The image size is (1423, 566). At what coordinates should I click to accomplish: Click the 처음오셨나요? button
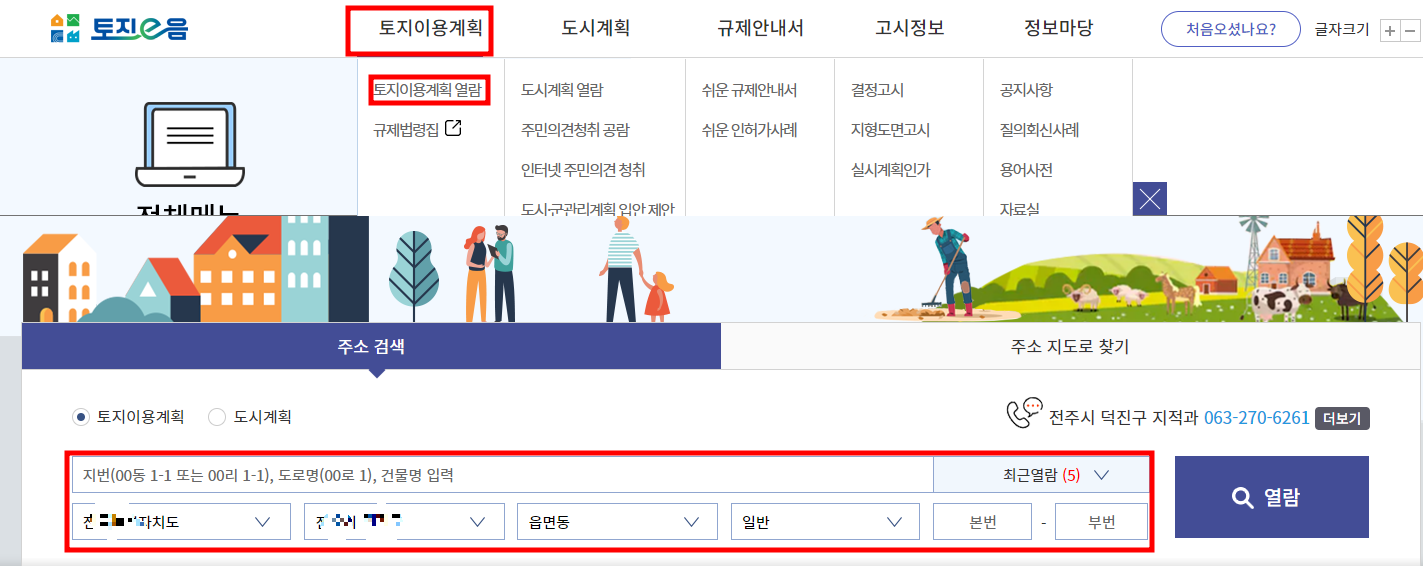tap(1231, 29)
